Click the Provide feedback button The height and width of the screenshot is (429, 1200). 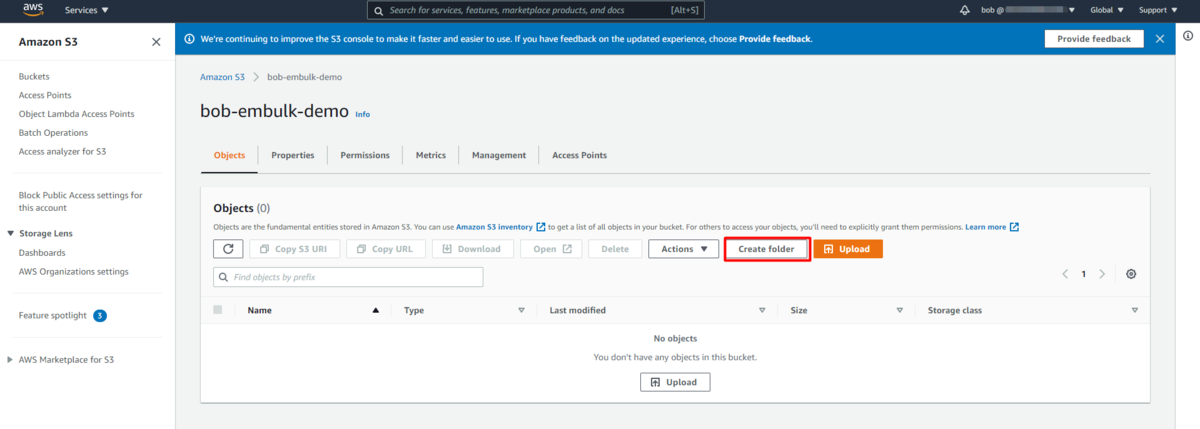click(x=1094, y=39)
